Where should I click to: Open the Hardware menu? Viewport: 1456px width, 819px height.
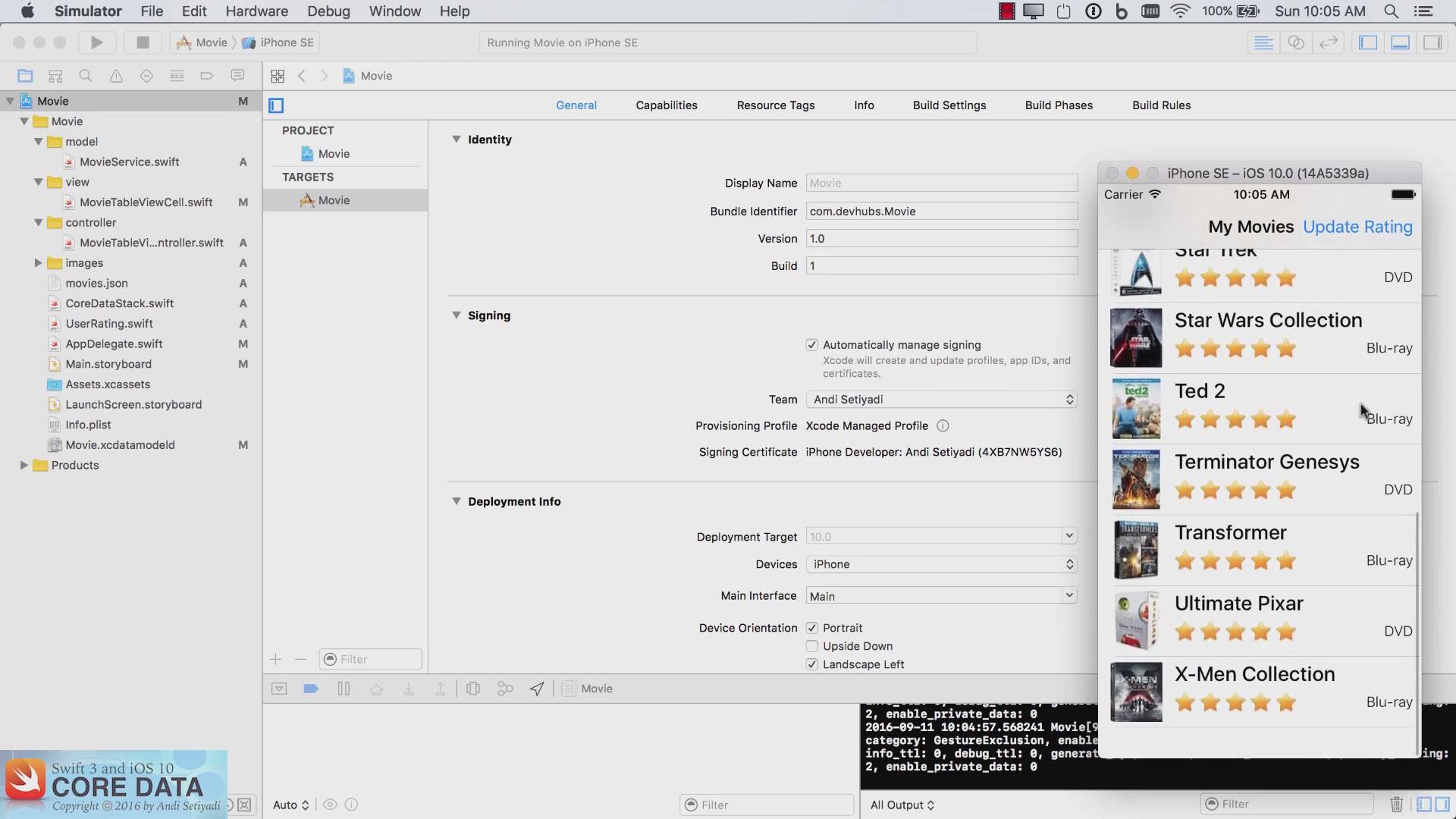pos(256,11)
